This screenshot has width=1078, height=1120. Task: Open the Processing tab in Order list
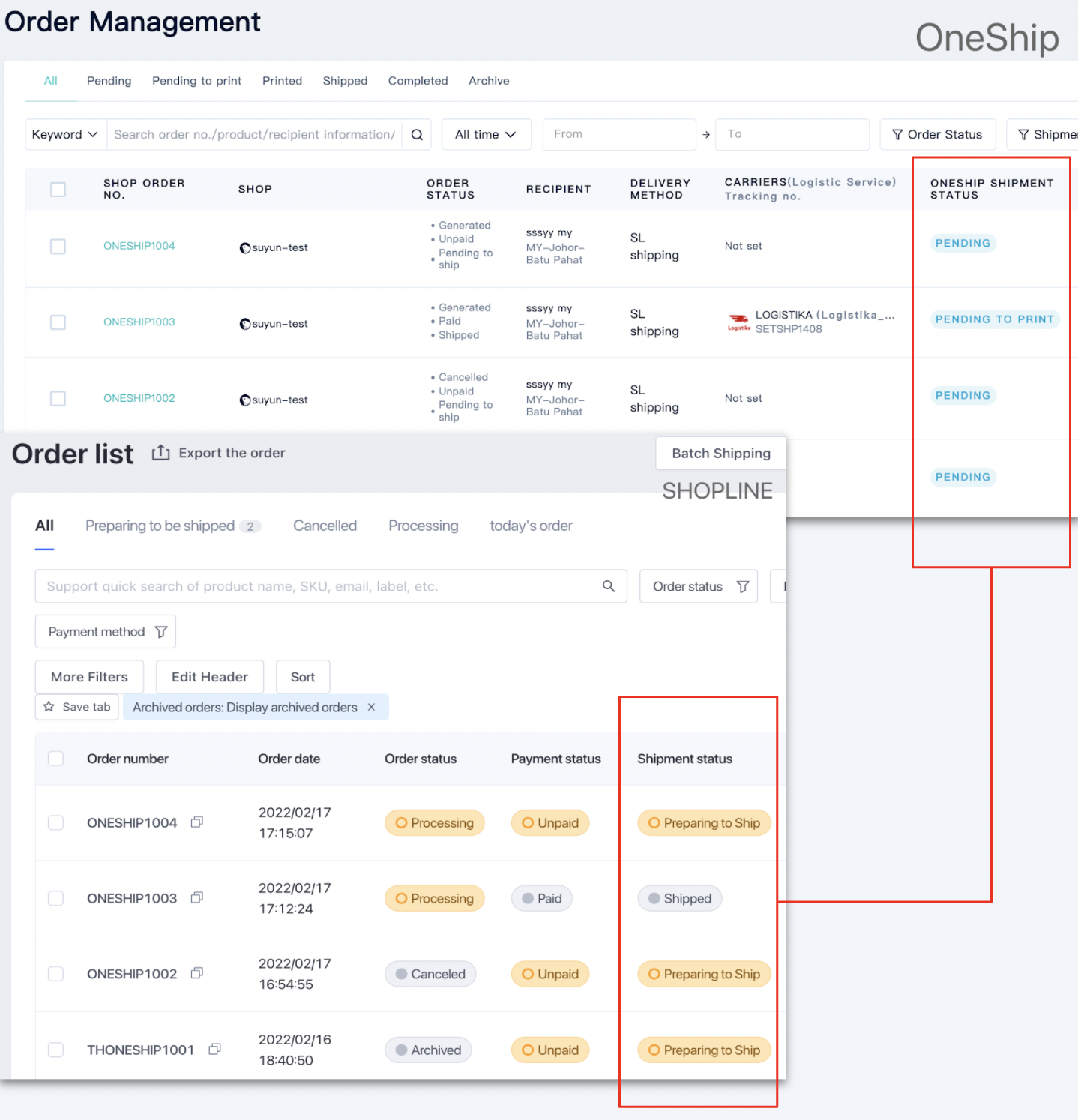423,526
